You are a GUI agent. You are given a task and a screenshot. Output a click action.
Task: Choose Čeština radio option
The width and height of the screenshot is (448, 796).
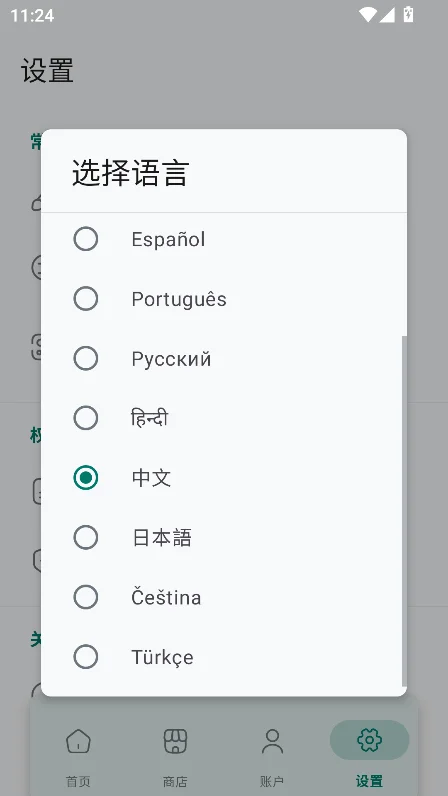point(86,597)
